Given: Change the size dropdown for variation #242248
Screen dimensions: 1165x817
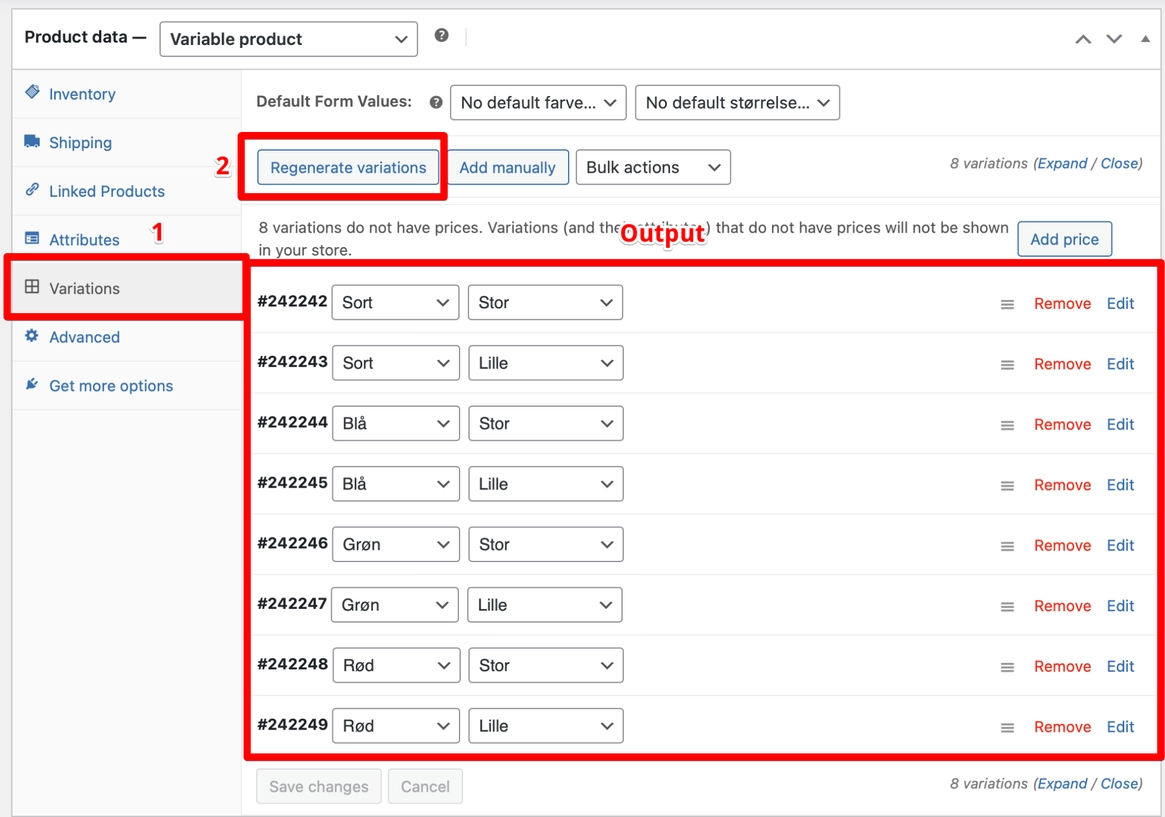Looking at the screenshot, I should click(x=545, y=666).
